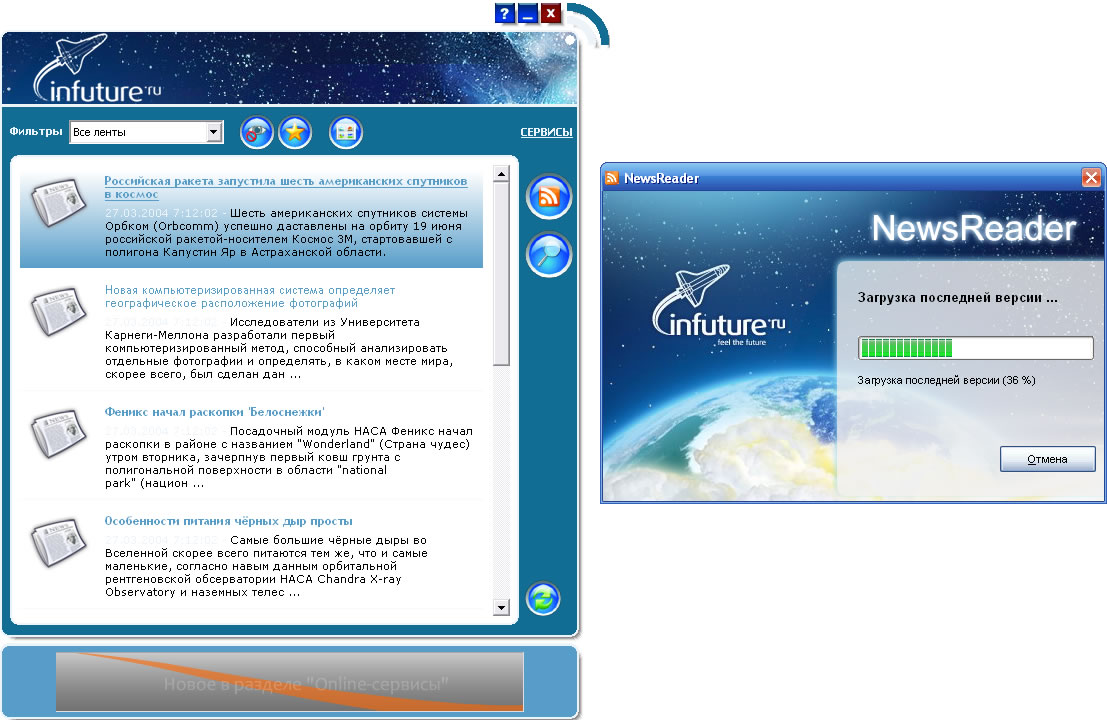
Task: Open headline Особенности питания чёрных дыр просты
Action: point(228,521)
